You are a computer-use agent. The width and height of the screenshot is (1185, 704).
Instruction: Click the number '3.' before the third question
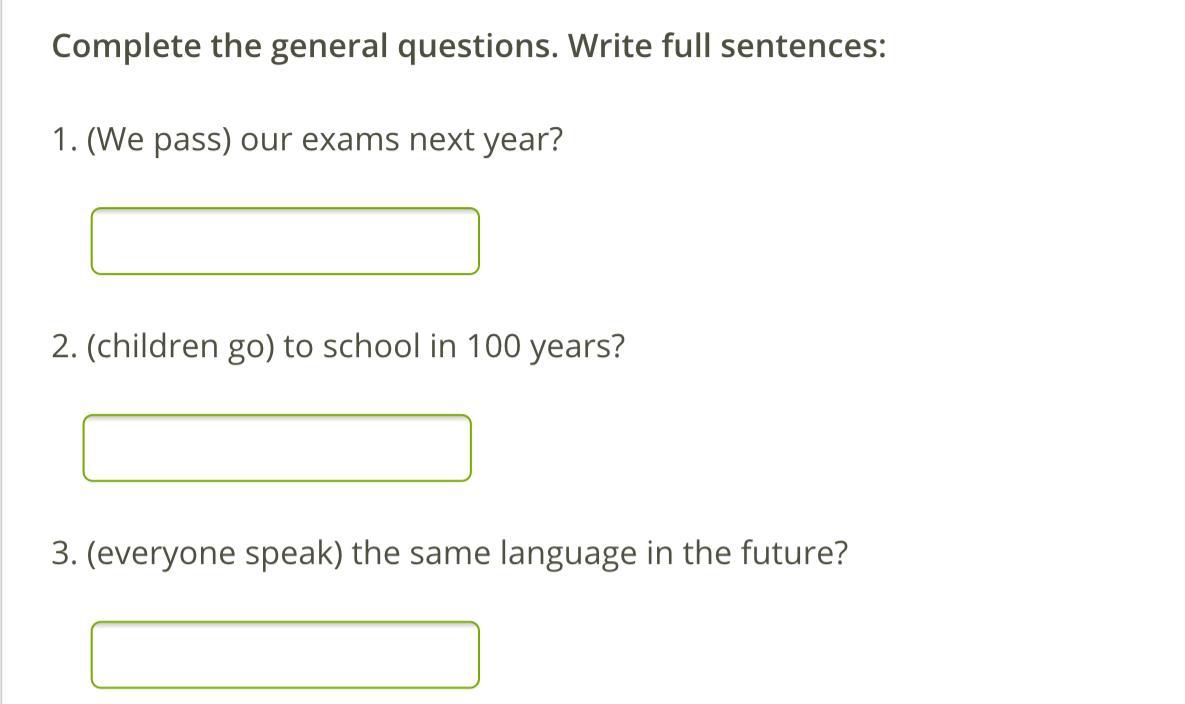click(66, 553)
